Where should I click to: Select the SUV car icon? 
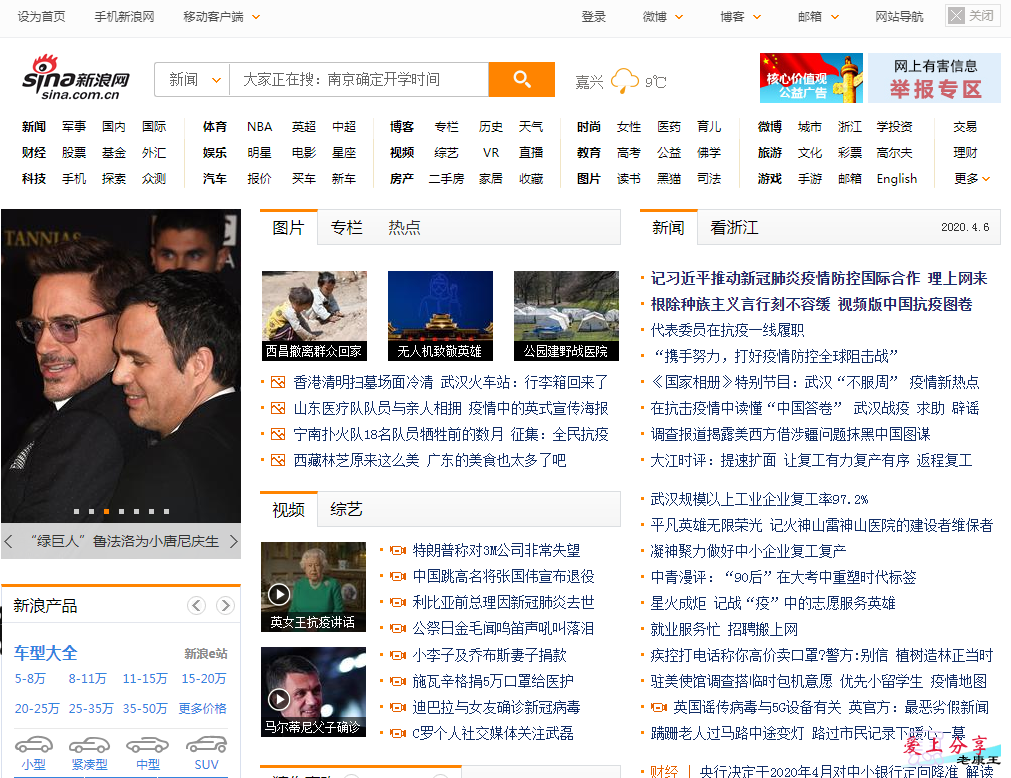pos(206,744)
